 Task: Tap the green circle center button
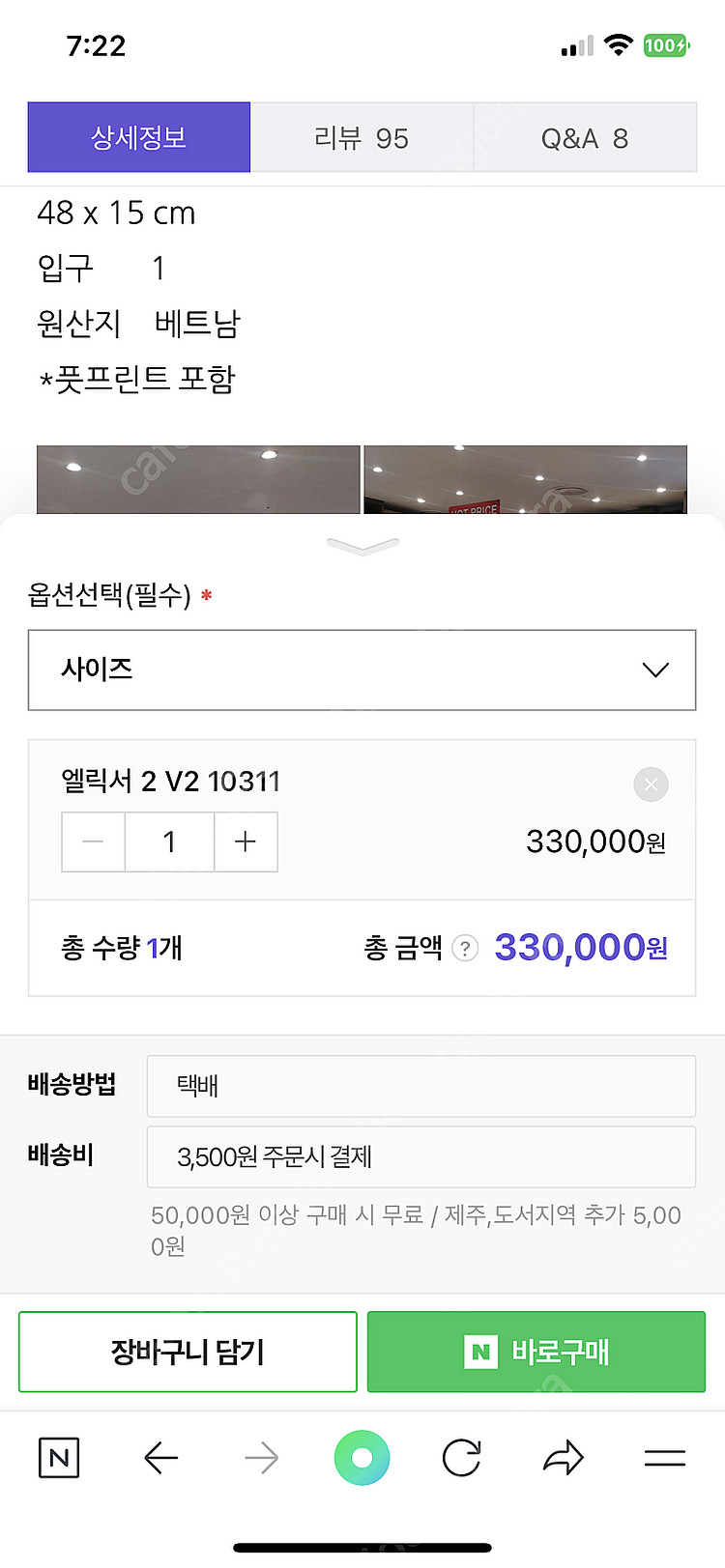362,1458
